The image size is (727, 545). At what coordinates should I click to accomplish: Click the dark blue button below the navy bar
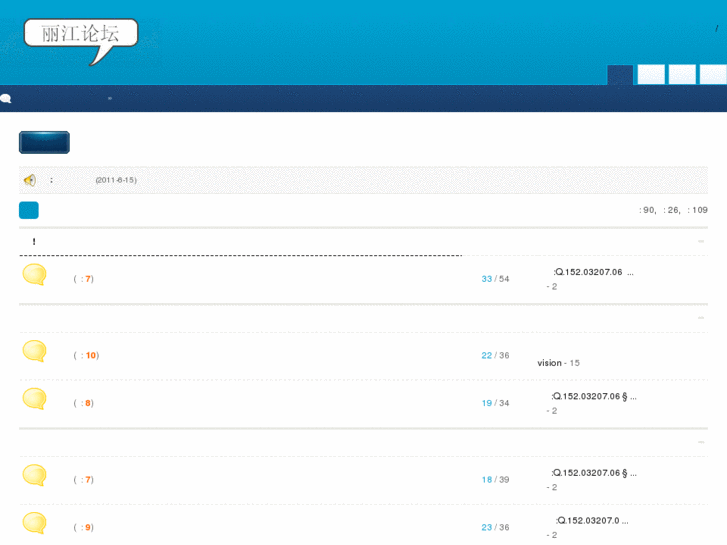tap(45, 142)
